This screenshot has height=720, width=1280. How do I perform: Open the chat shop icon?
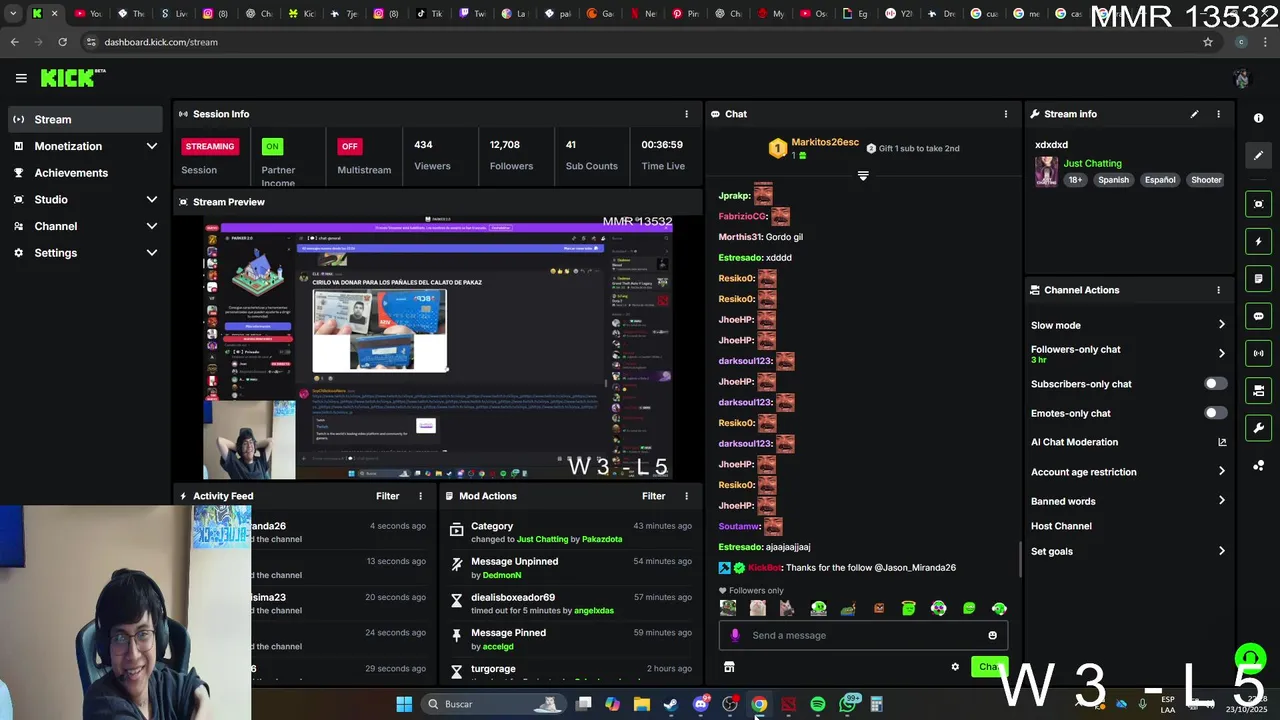click(729, 667)
